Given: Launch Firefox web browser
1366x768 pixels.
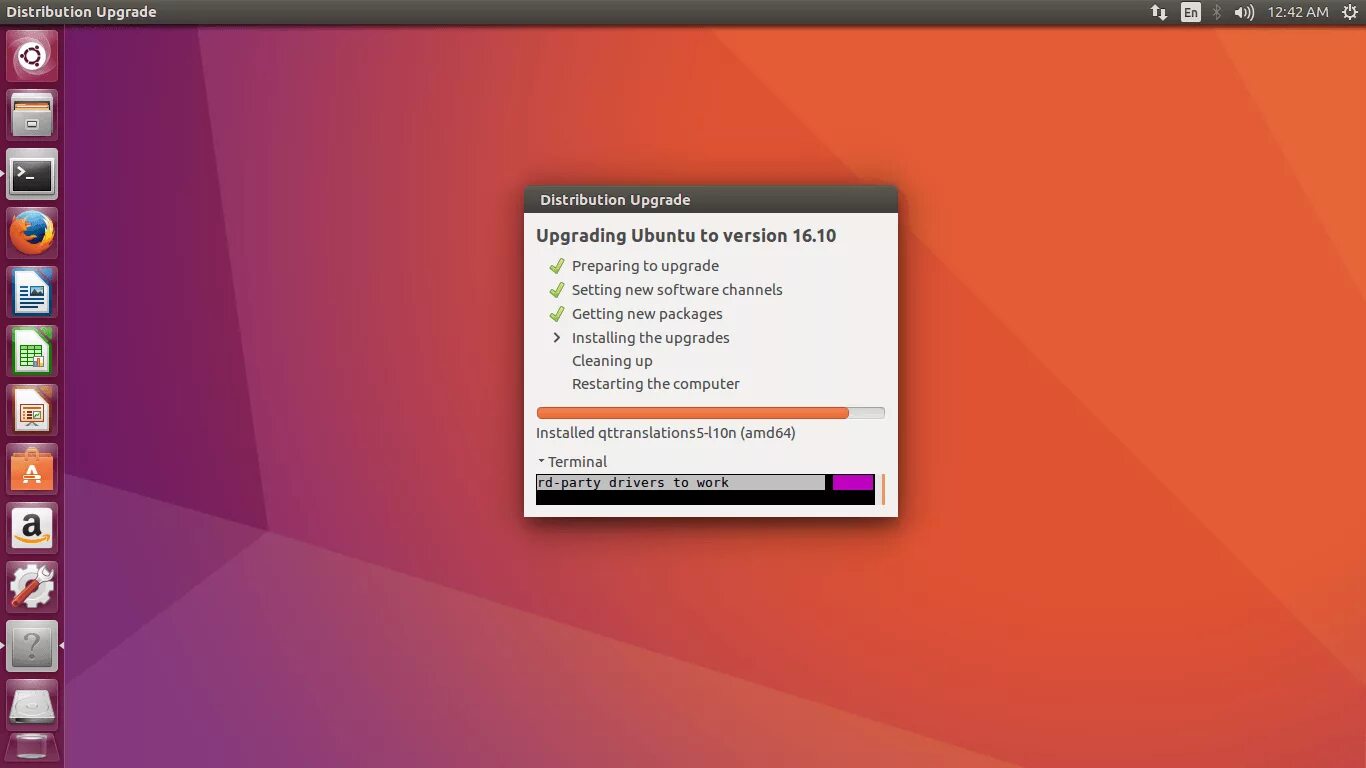Looking at the screenshot, I should [x=32, y=234].
